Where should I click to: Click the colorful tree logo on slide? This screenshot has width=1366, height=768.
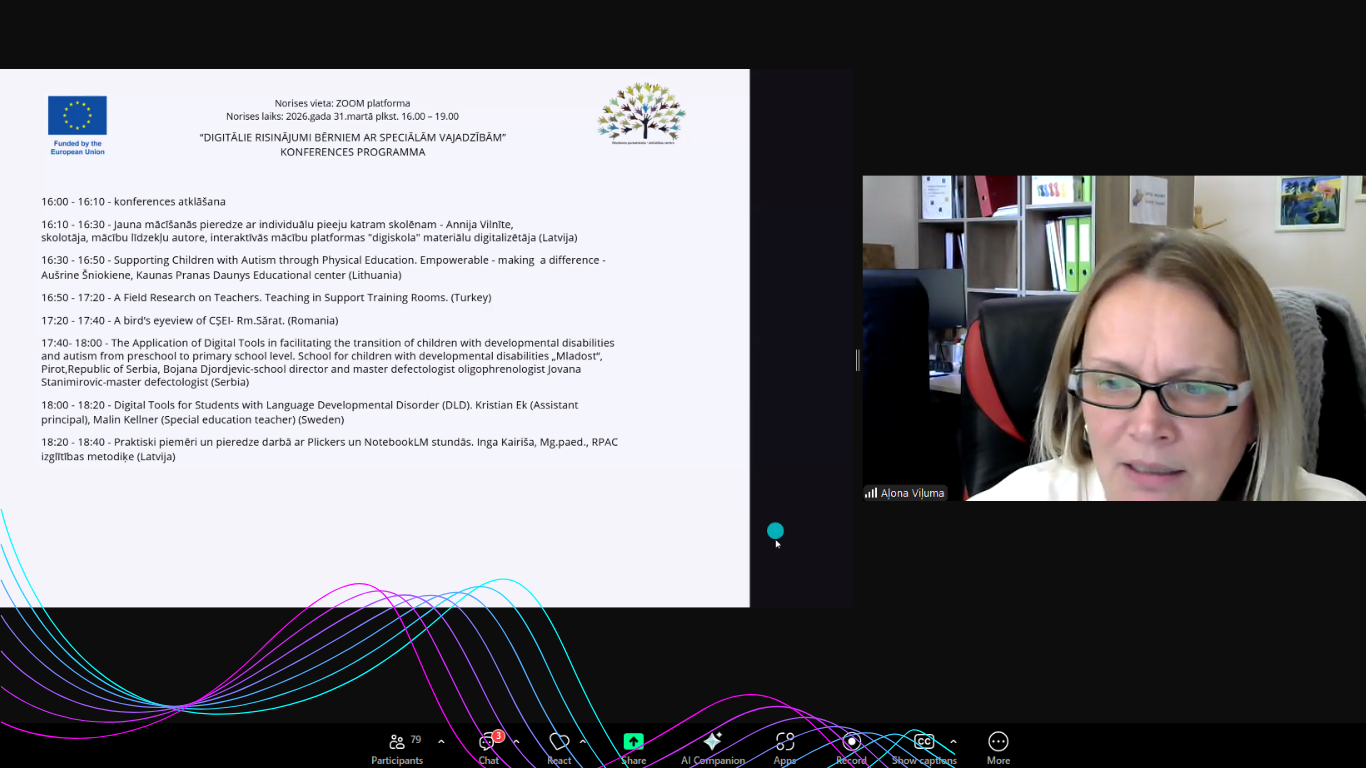point(641,112)
